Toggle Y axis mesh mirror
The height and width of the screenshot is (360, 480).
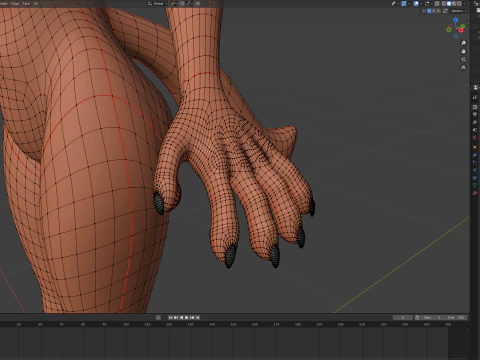(x=434, y=11)
